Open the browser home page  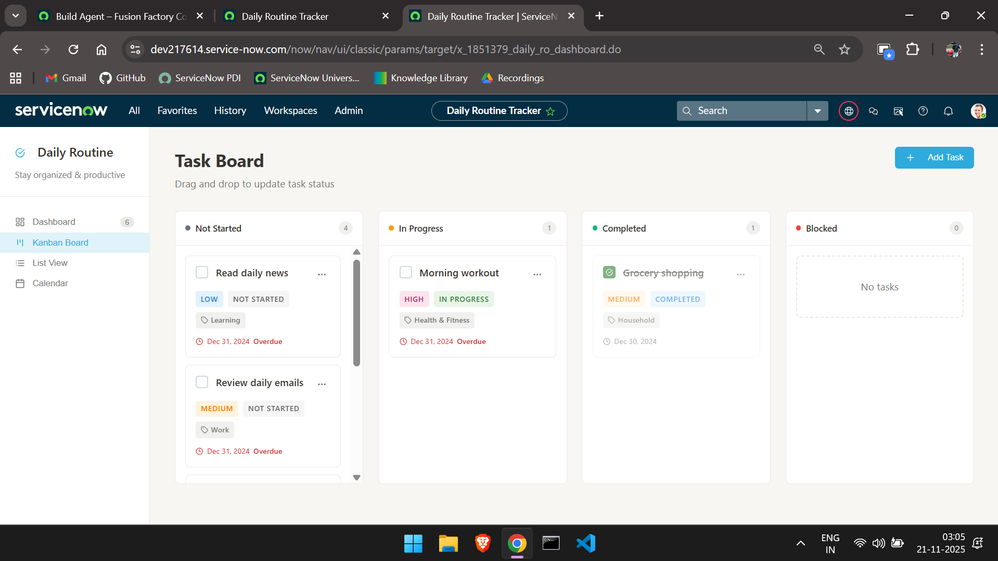coord(101,49)
